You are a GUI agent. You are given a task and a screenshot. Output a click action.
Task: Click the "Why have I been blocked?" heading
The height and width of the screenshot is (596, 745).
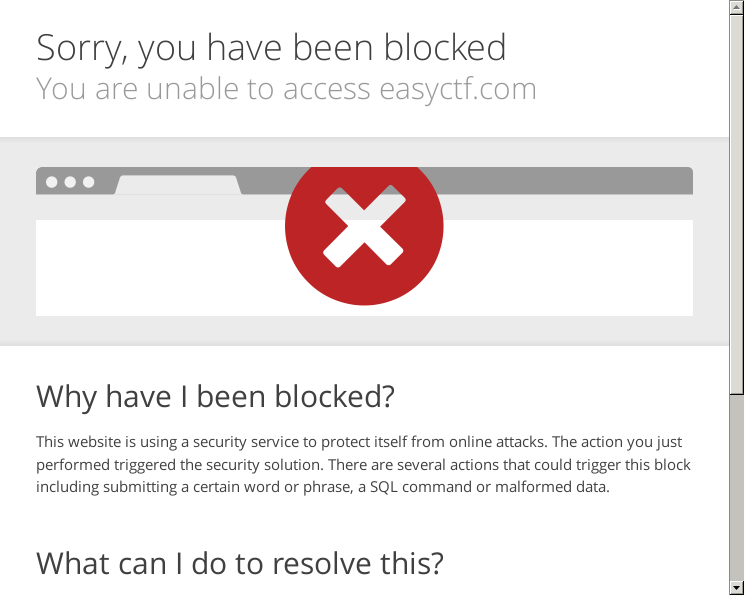pos(215,396)
